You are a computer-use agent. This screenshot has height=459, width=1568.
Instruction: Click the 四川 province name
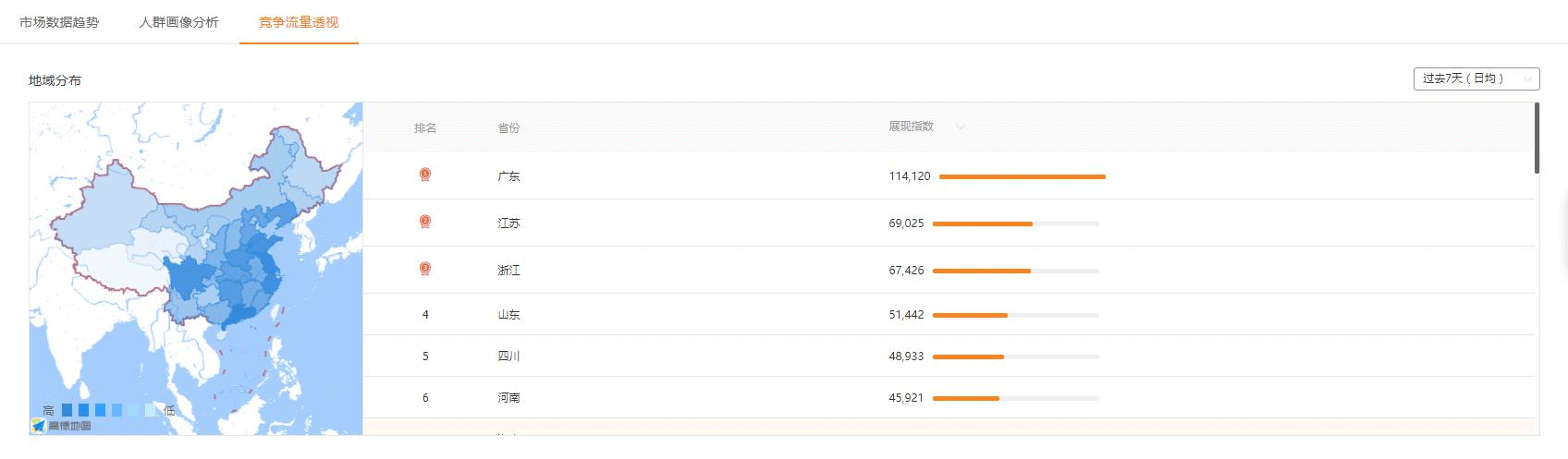pos(508,356)
